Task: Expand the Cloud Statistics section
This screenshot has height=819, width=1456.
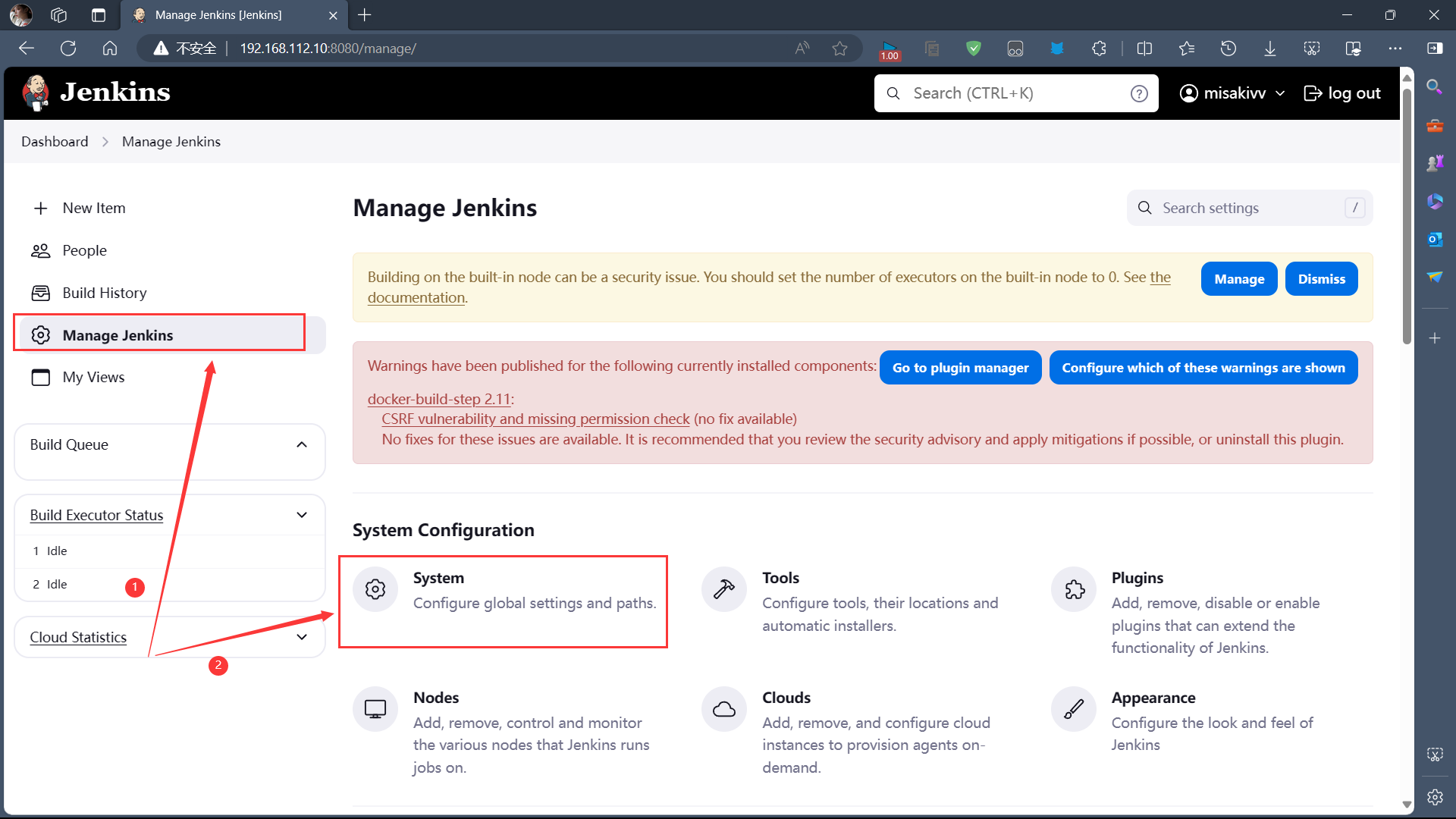Action: (x=303, y=637)
